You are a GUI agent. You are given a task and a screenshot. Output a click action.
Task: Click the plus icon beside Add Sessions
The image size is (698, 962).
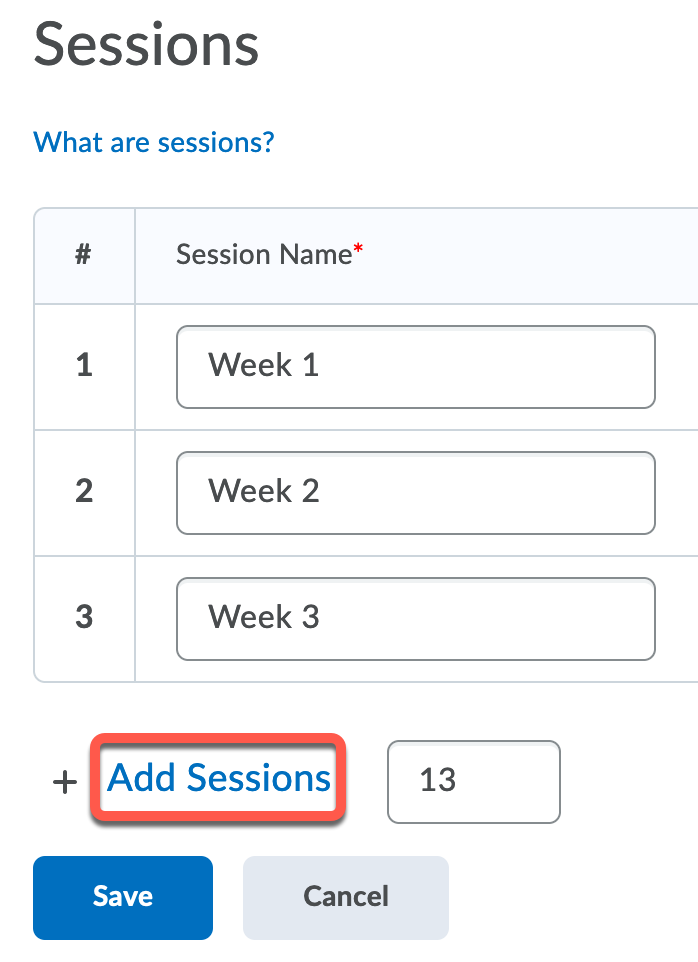click(x=64, y=782)
